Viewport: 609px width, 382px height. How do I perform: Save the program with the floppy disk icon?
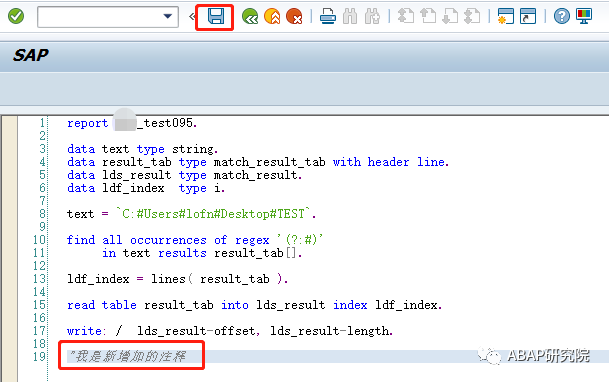coord(216,17)
